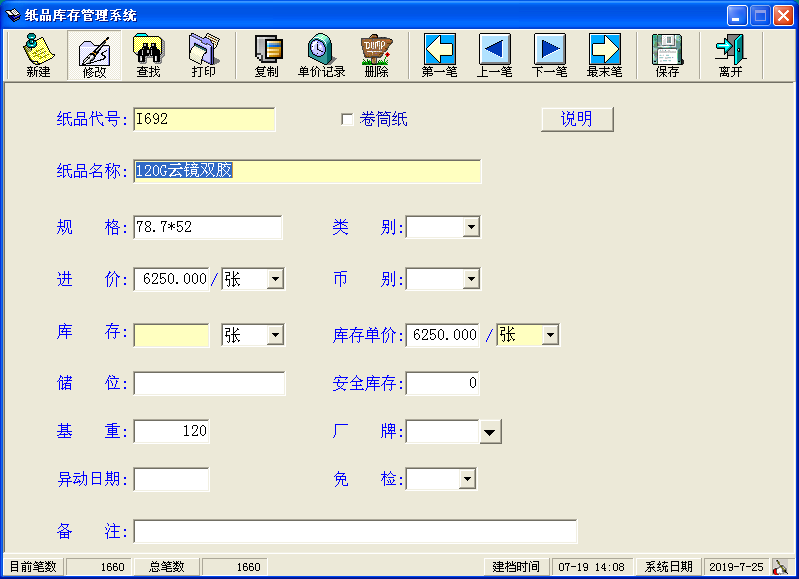
Task: Expand the 厂牌 brand dropdown
Action: (x=490, y=432)
